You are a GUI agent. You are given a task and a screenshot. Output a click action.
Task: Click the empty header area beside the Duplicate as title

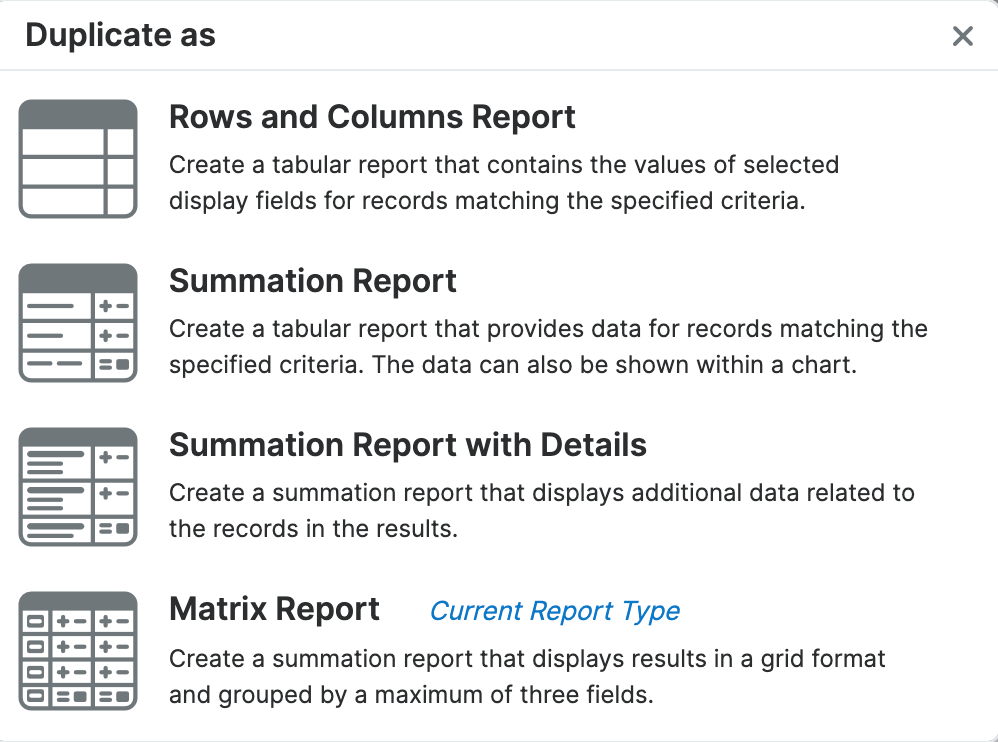tap(580, 37)
